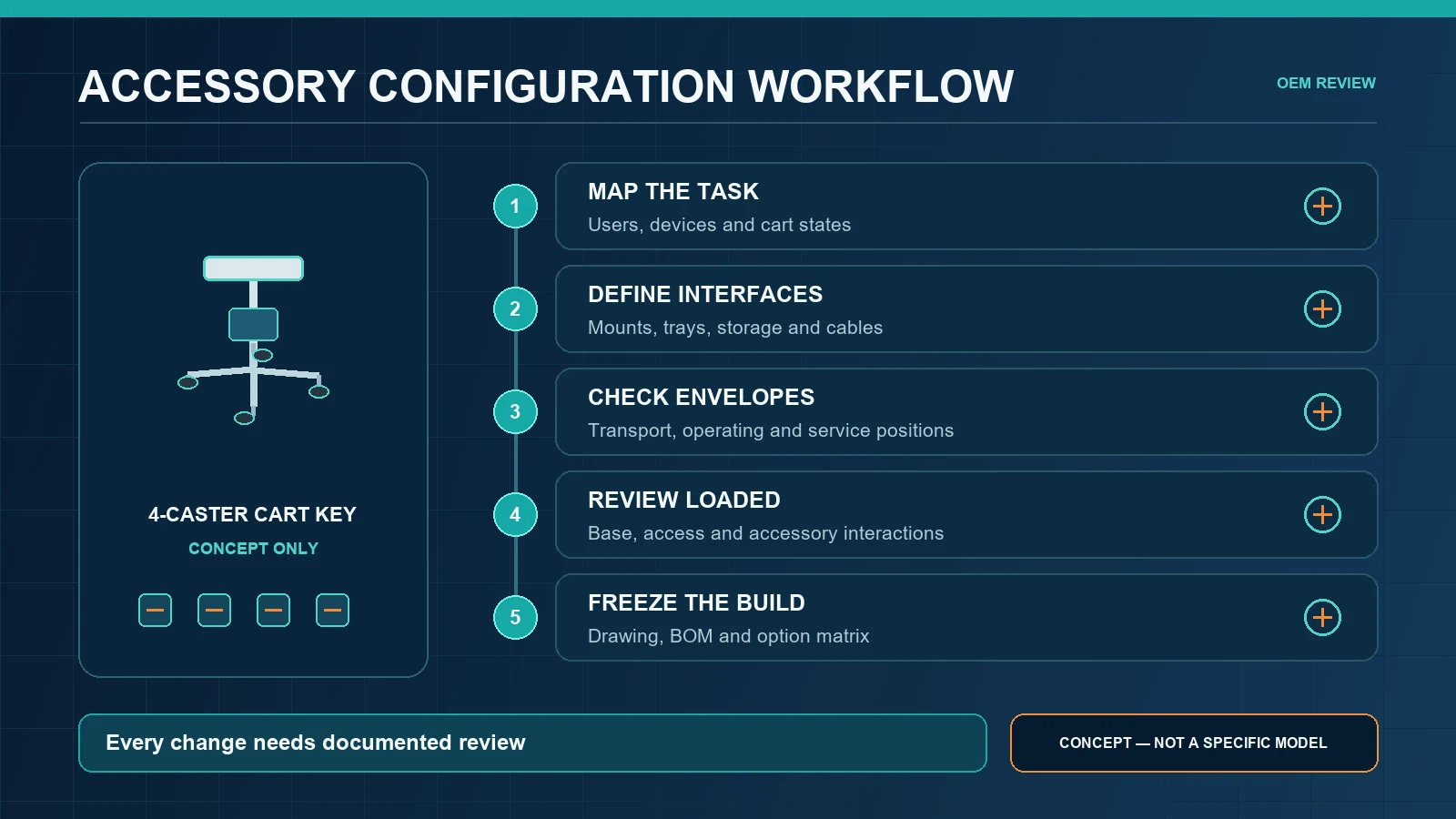The height and width of the screenshot is (819, 1456).
Task: Click 'Users, devices and cart states' text
Action: coord(719,225)
